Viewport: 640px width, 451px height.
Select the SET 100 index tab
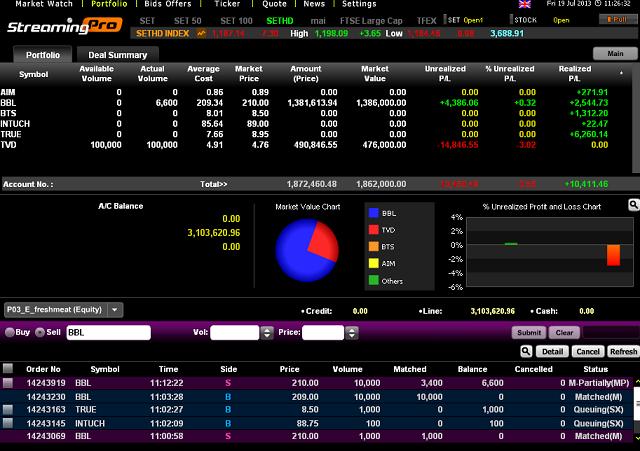236,21
